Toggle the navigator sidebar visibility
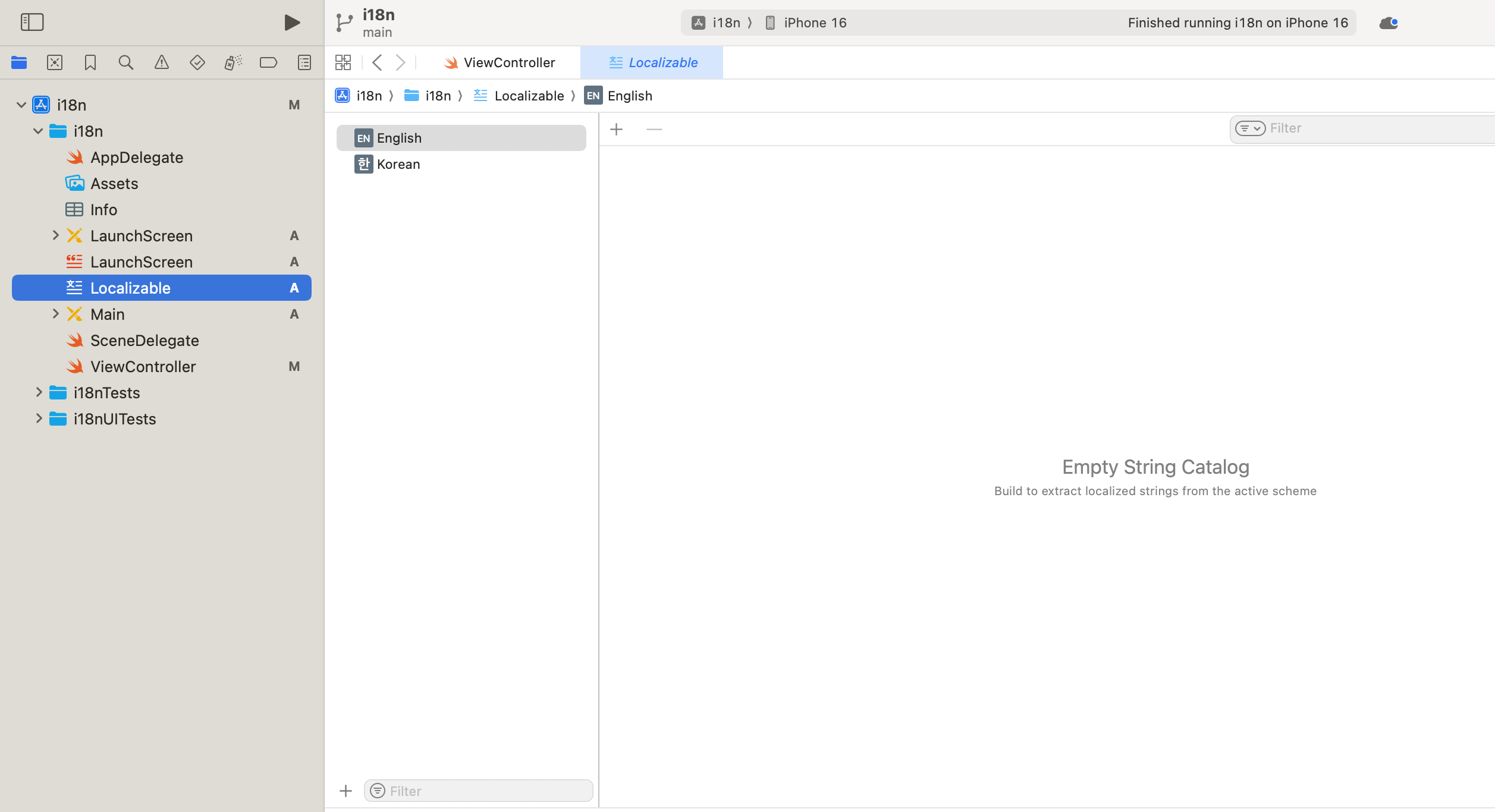Viewport: 1495px width, 812px height. coord(32,23)
